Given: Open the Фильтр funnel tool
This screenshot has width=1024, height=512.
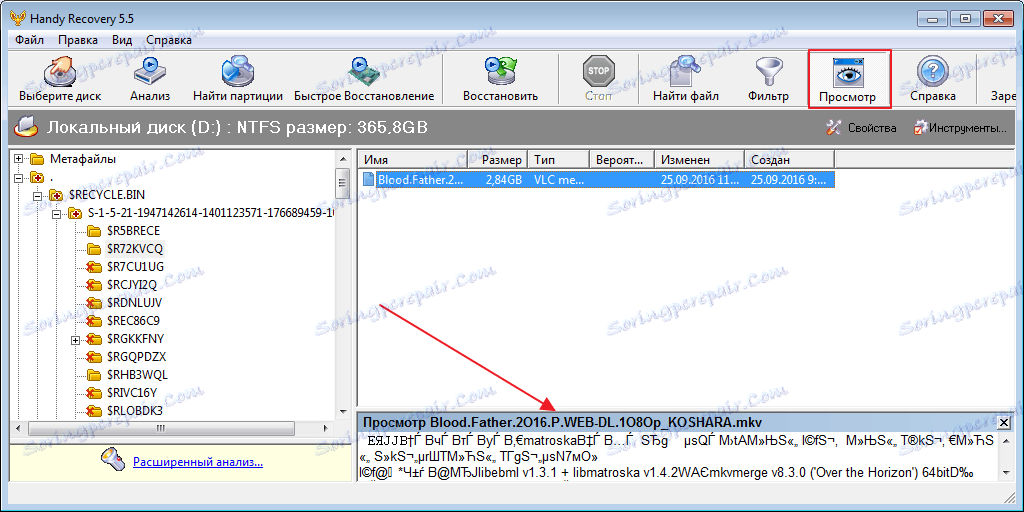Looking at the screenshot, I should pyautogui.click(x=769, y=80).
